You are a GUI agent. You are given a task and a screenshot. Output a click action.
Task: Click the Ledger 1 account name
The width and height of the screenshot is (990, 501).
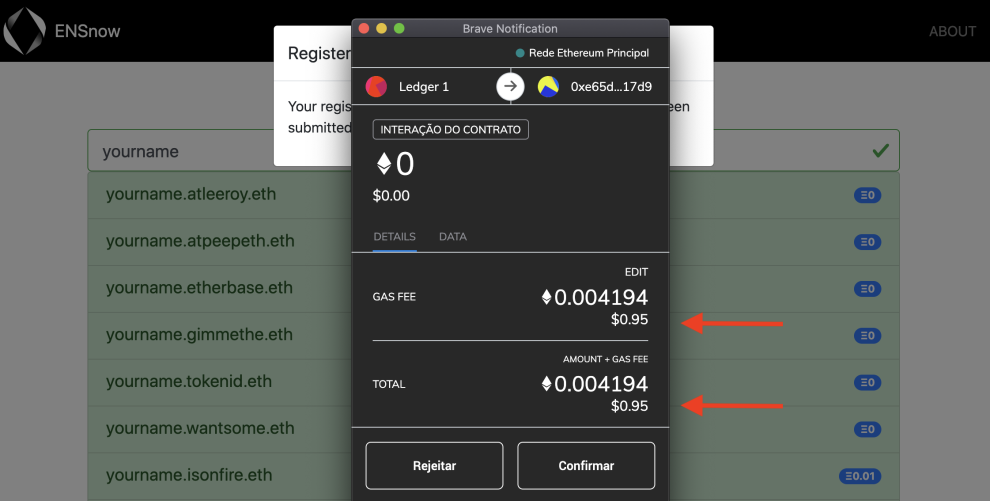424,87
